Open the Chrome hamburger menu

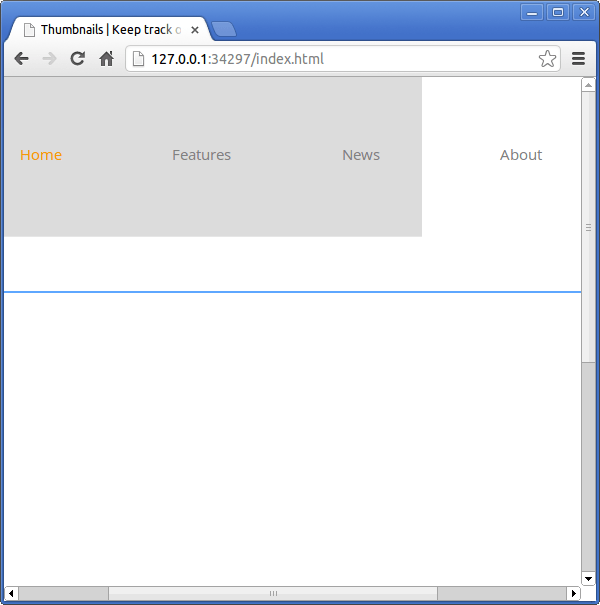(578, 59)
